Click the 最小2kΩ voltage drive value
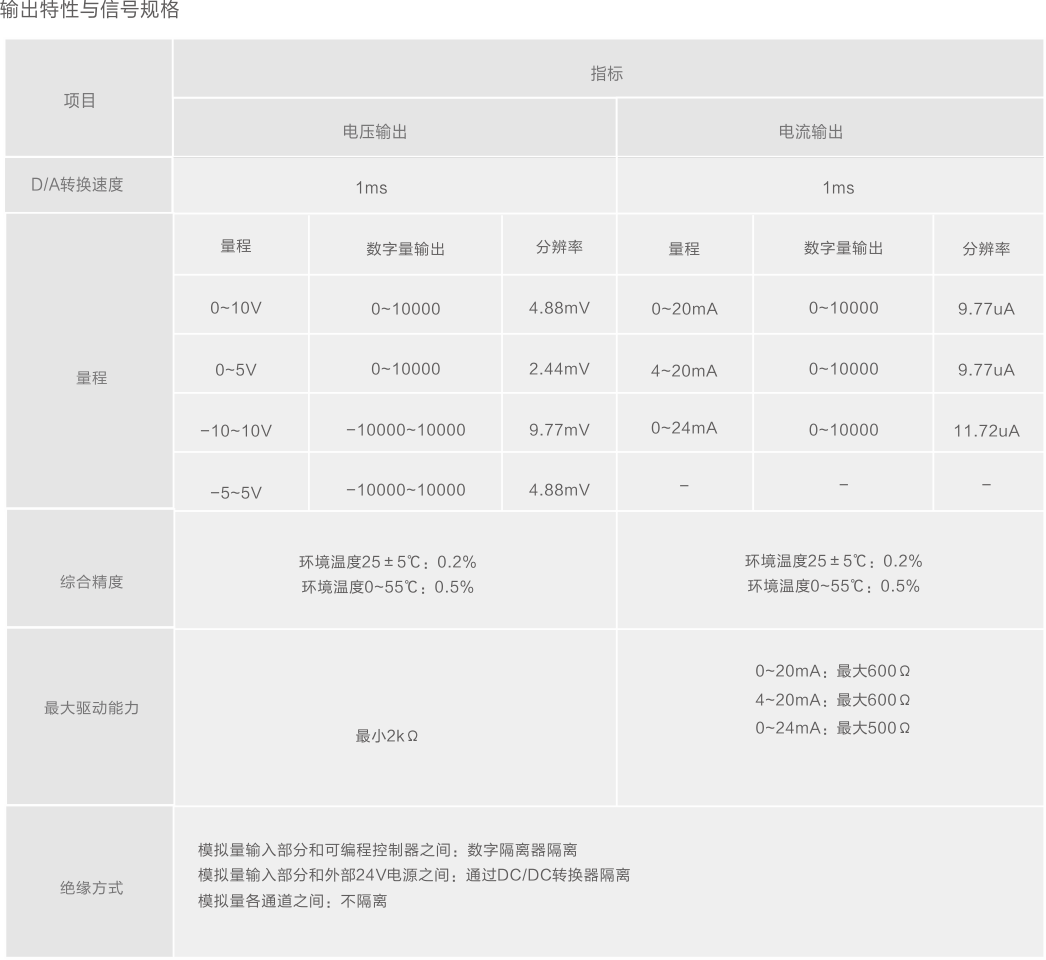This screenshot has height=960, width=1046. [387, 736]
